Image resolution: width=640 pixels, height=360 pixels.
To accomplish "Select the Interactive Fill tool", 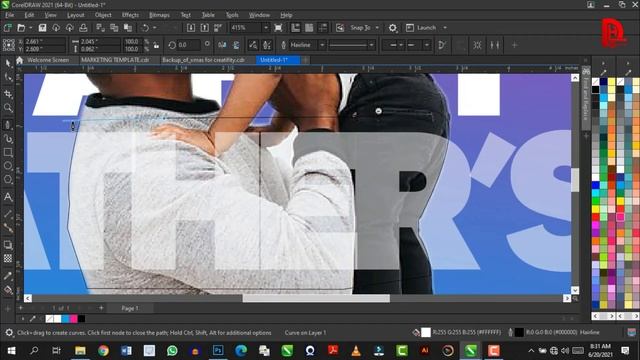I will pos(8,290).
